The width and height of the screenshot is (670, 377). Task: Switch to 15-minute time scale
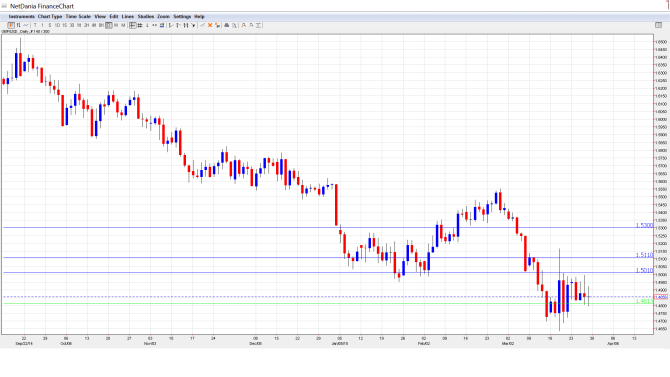(x=65, y=26)
